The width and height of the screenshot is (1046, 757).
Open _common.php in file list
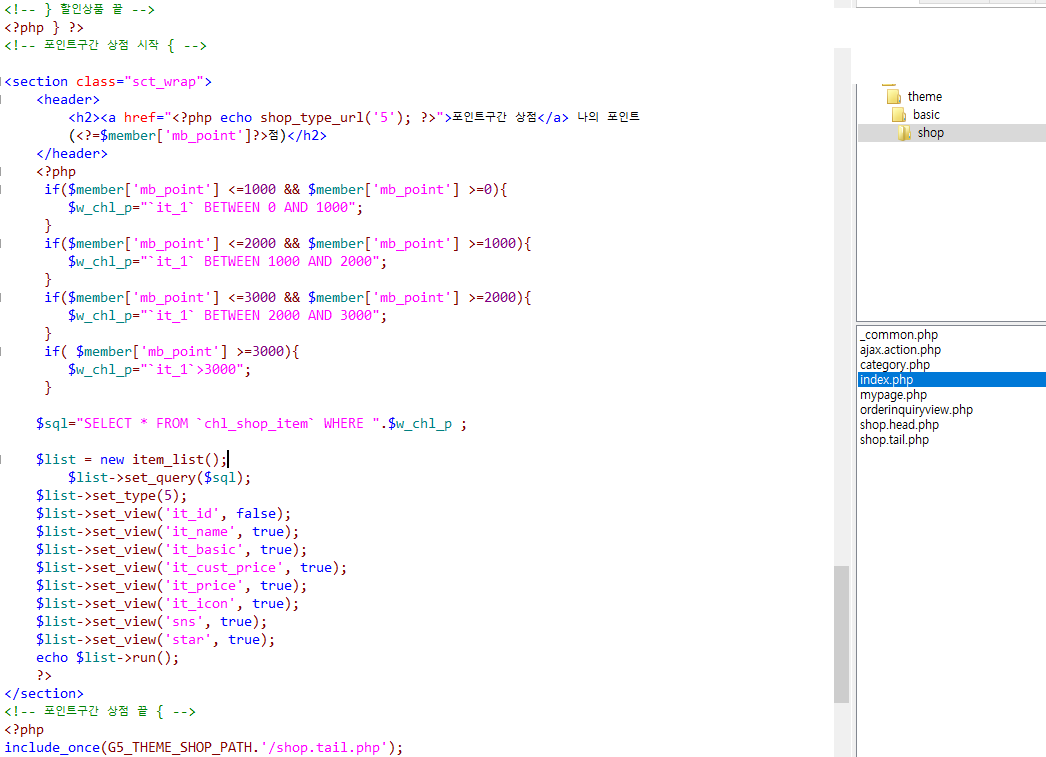[x=898, y=335]
